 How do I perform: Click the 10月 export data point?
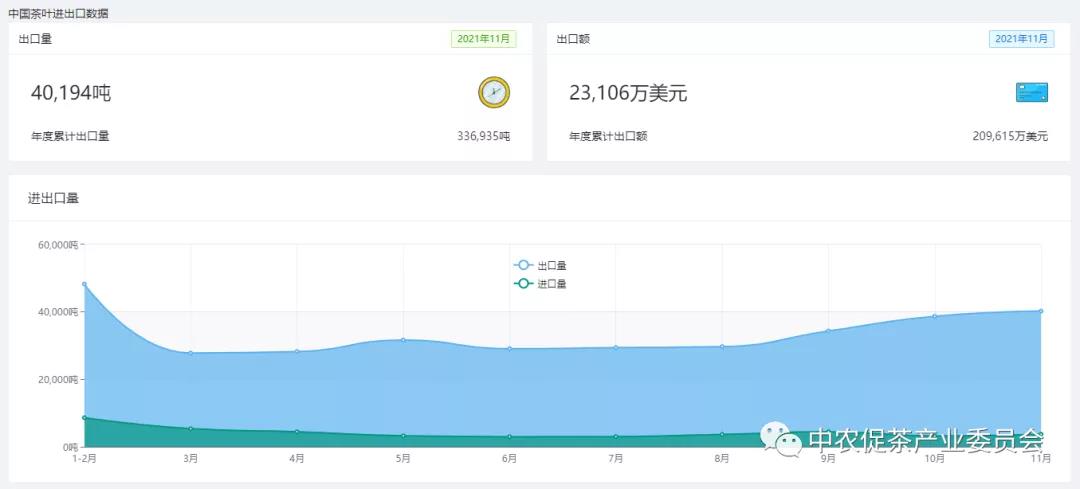[935, 316]
